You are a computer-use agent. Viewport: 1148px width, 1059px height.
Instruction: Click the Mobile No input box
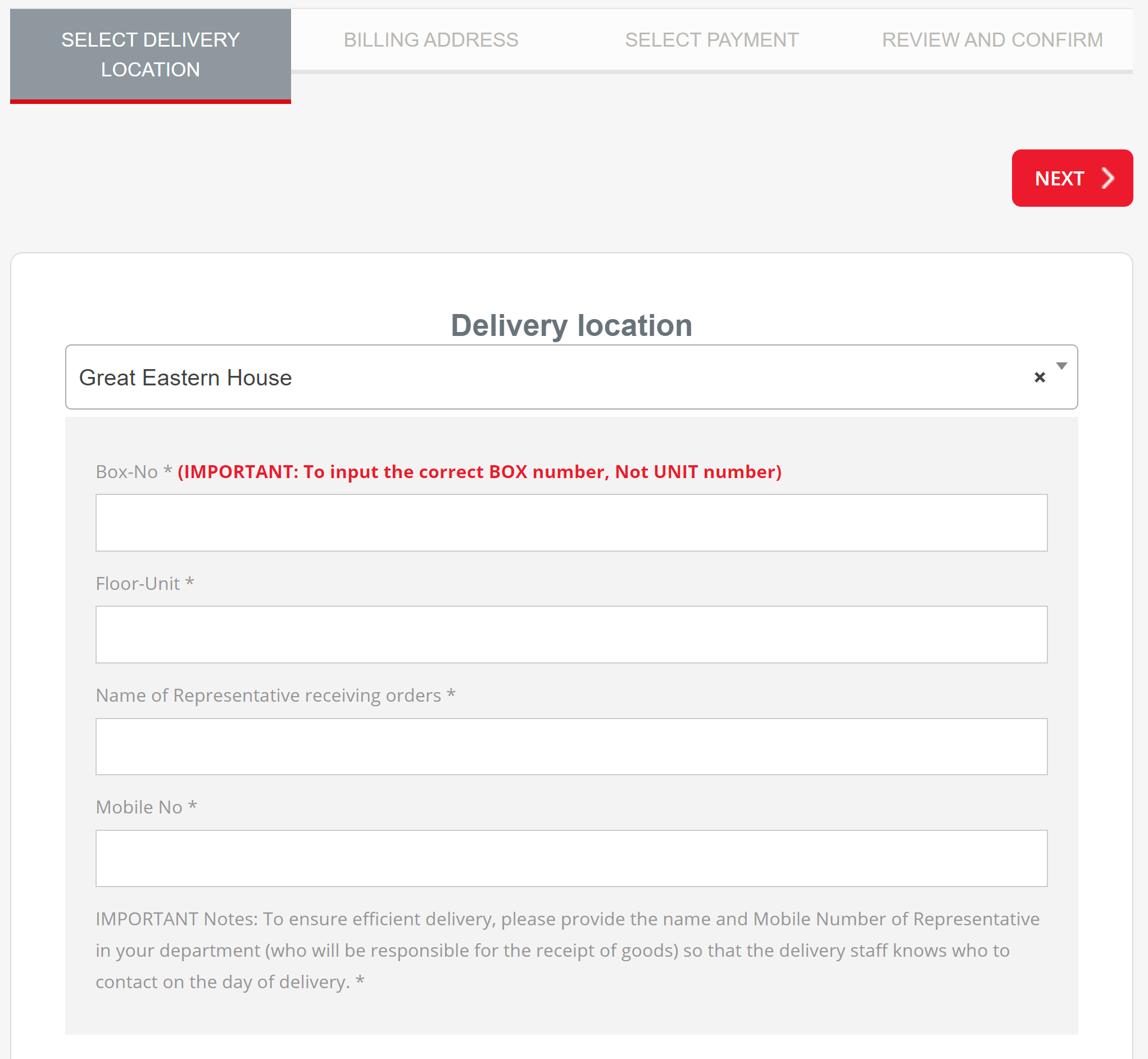(x=571, y=858)
